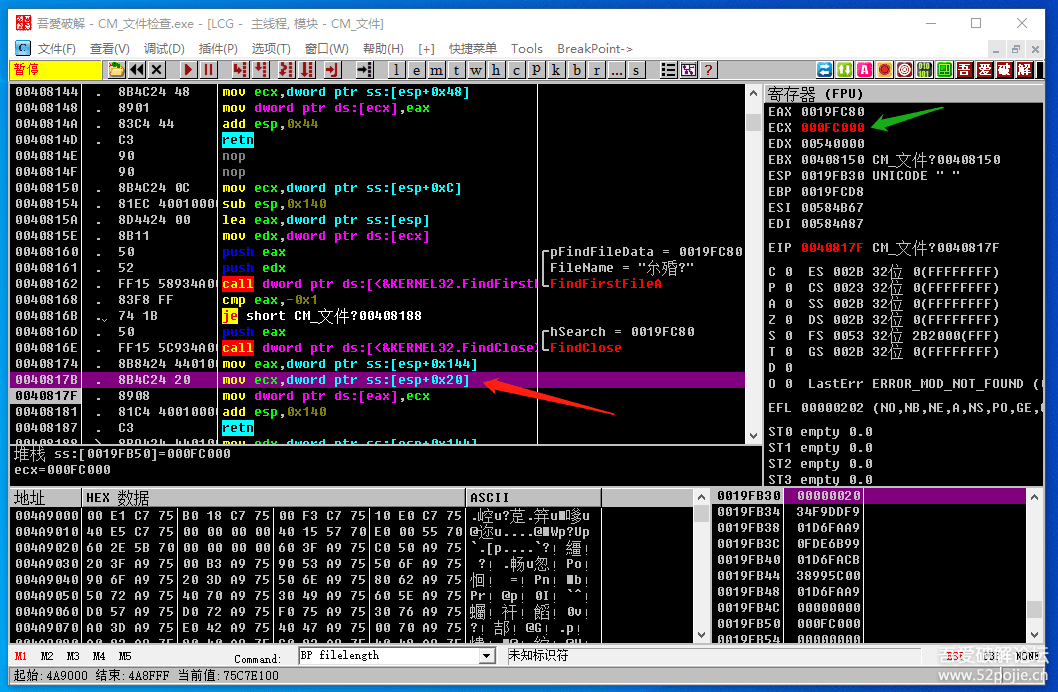The width and height of the screenshot is (1058, 692).
Task: Toggle the C carry flag value
Action: (x=788, y=272)
